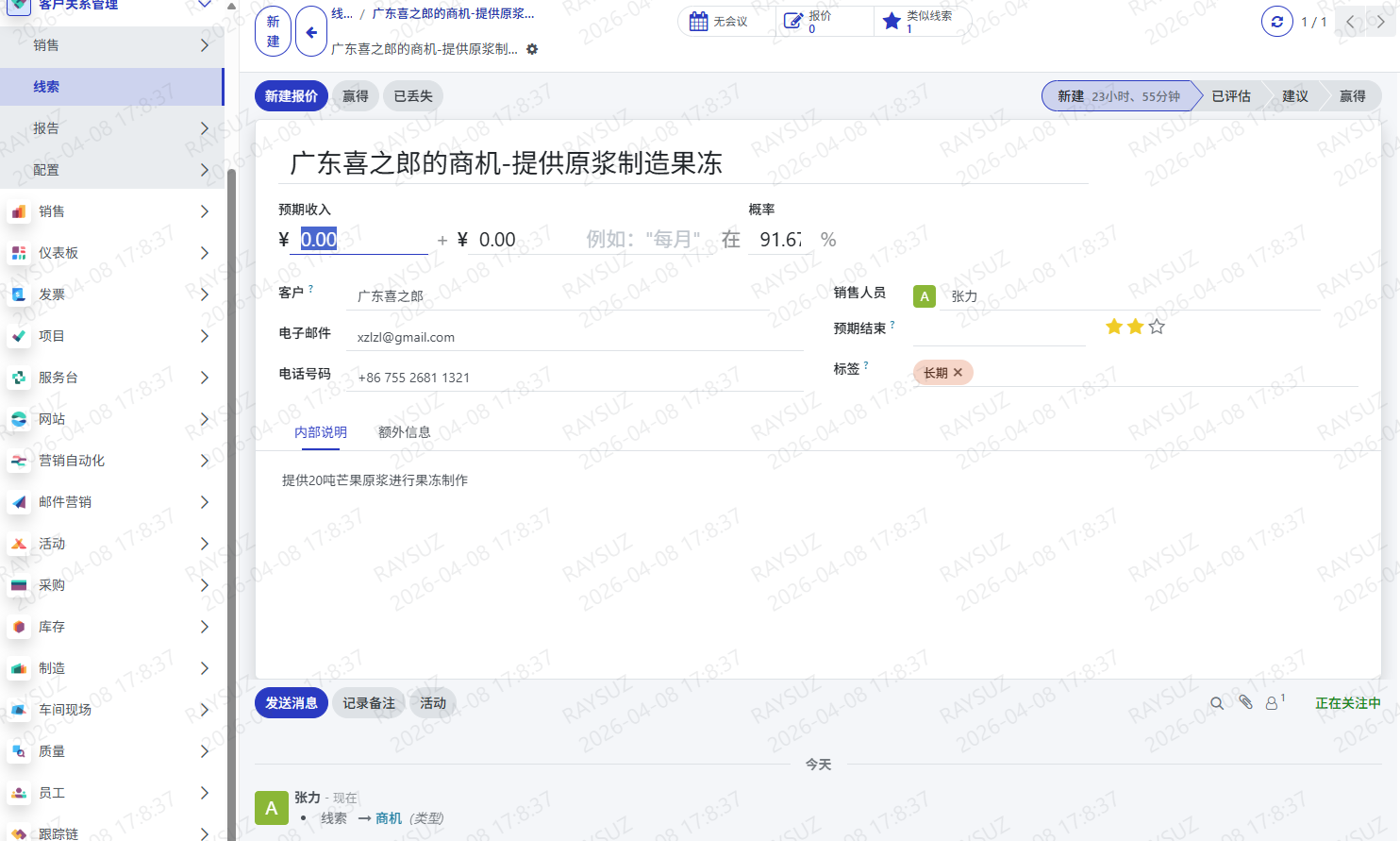Switch to 内部说明 tab
The image size is (1400, 841).
321,432
